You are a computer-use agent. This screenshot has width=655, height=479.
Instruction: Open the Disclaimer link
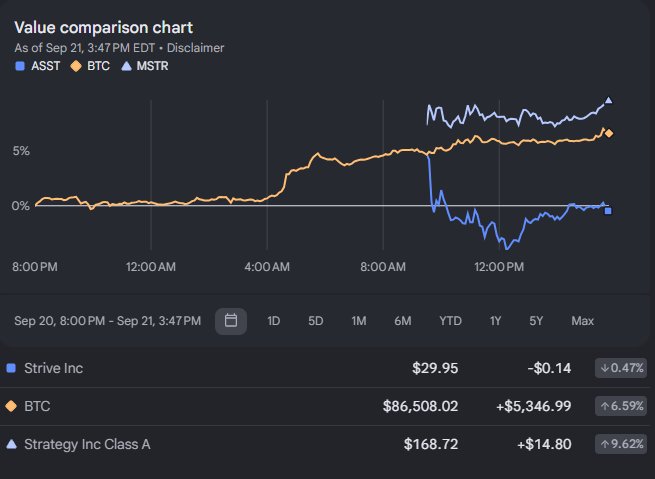(x=195, y=48)
